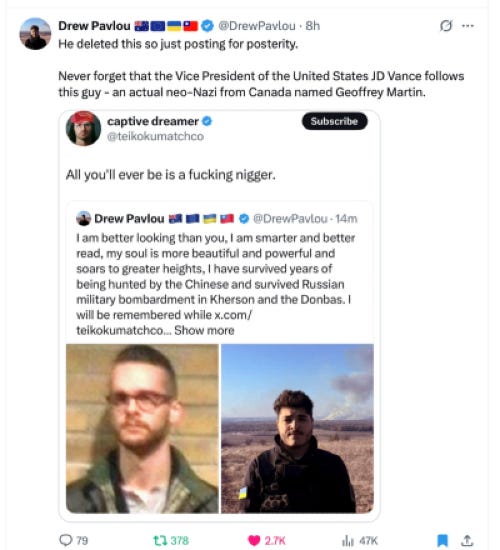500x550 pixels.
Task: Click the blue verified badge beside Drew Pavlou
Action: [x=207, y=26]
